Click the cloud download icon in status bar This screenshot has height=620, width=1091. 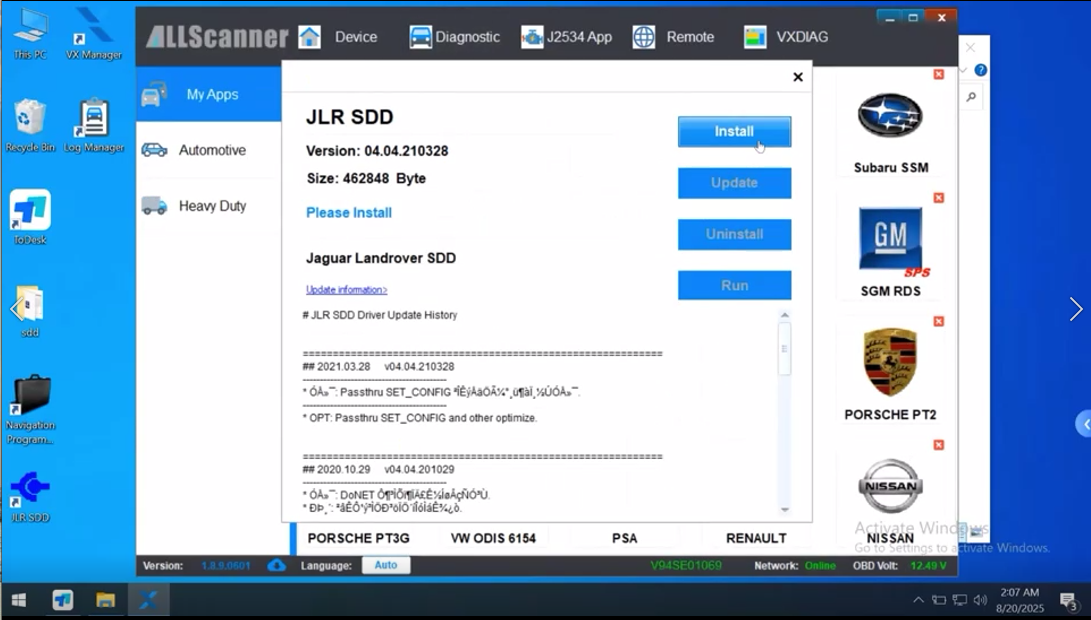(276, 566)
